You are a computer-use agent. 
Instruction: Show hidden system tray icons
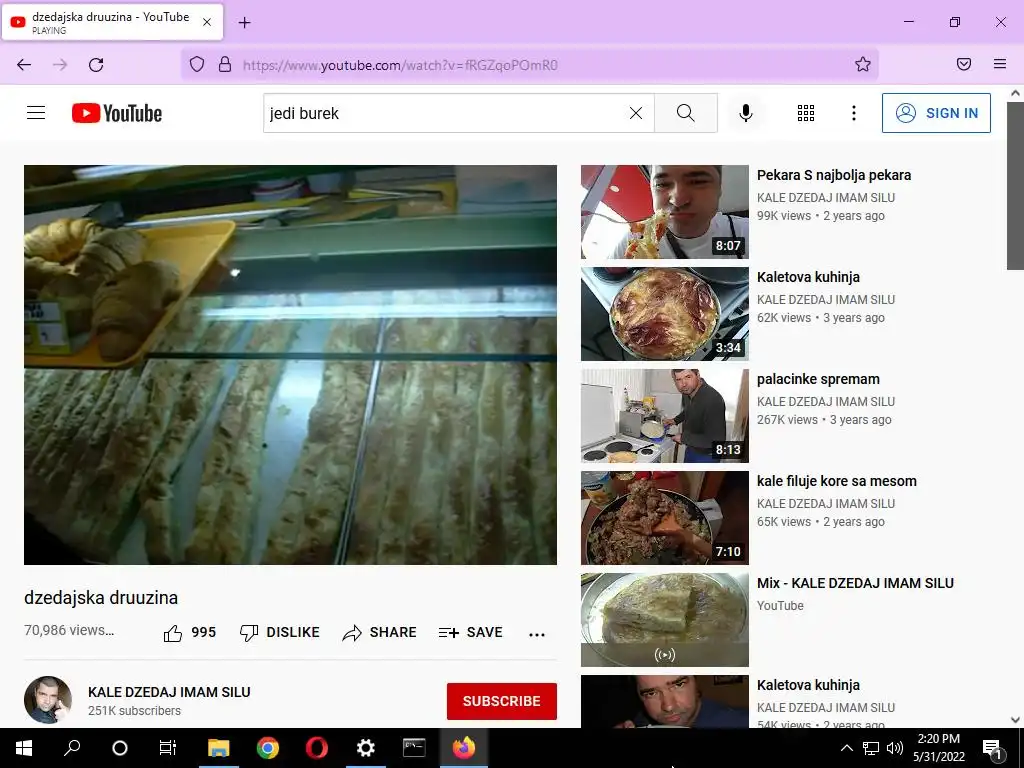pos(846,748)
